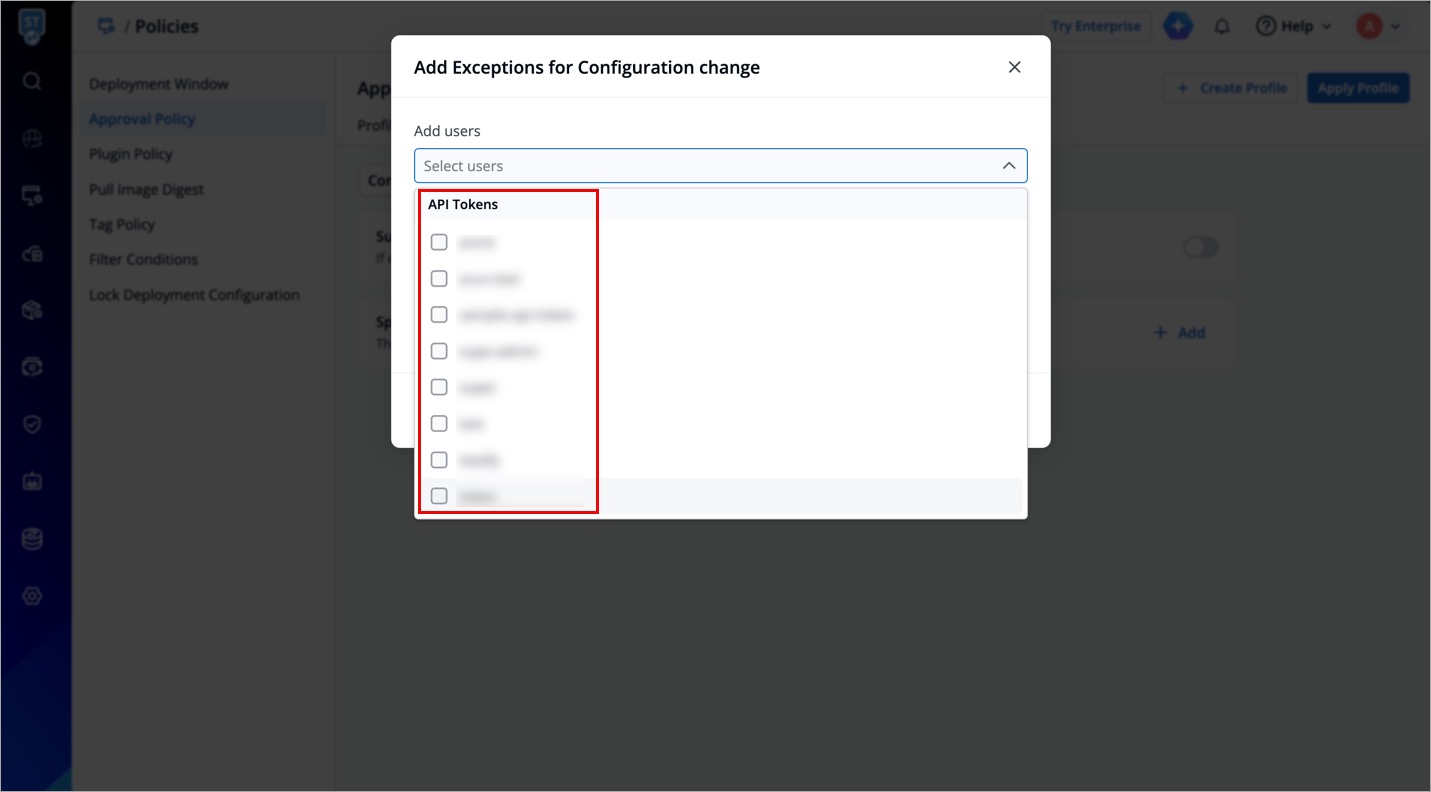Open the database stack sidebar icon

pyautogui.click(x=32, y=540)
